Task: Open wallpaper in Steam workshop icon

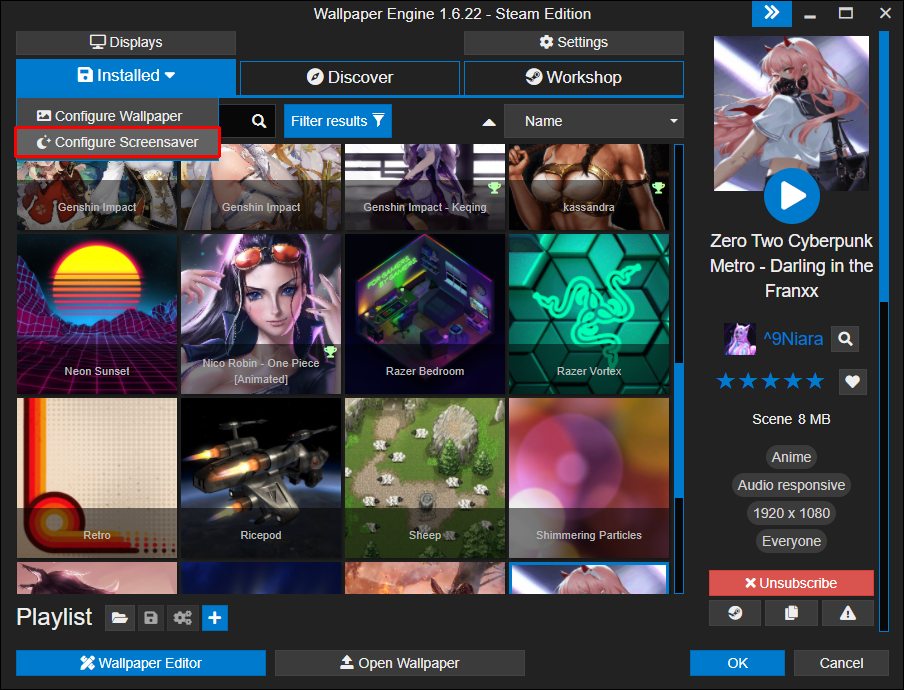Action: pos(734,613)
